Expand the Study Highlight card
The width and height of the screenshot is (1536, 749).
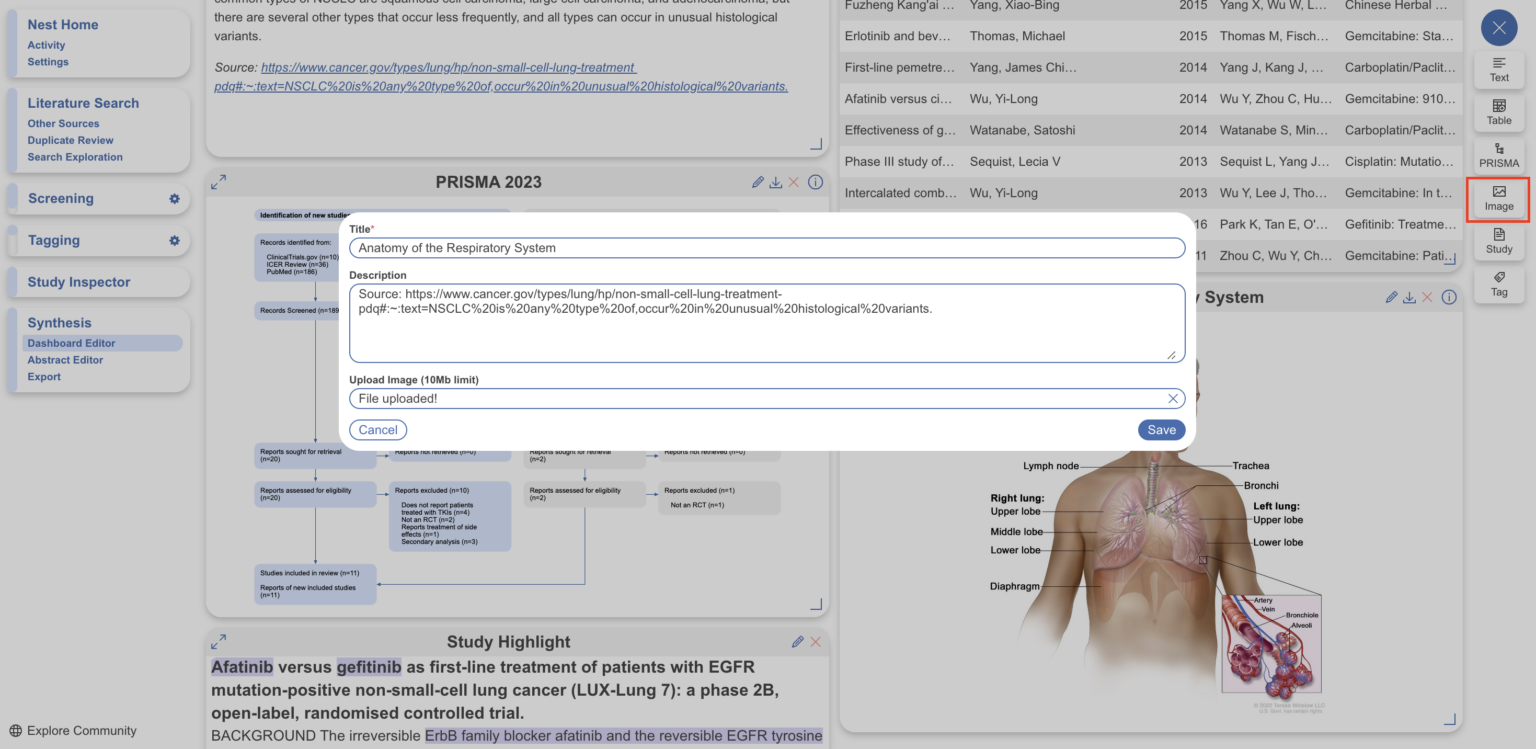point(219,642)
